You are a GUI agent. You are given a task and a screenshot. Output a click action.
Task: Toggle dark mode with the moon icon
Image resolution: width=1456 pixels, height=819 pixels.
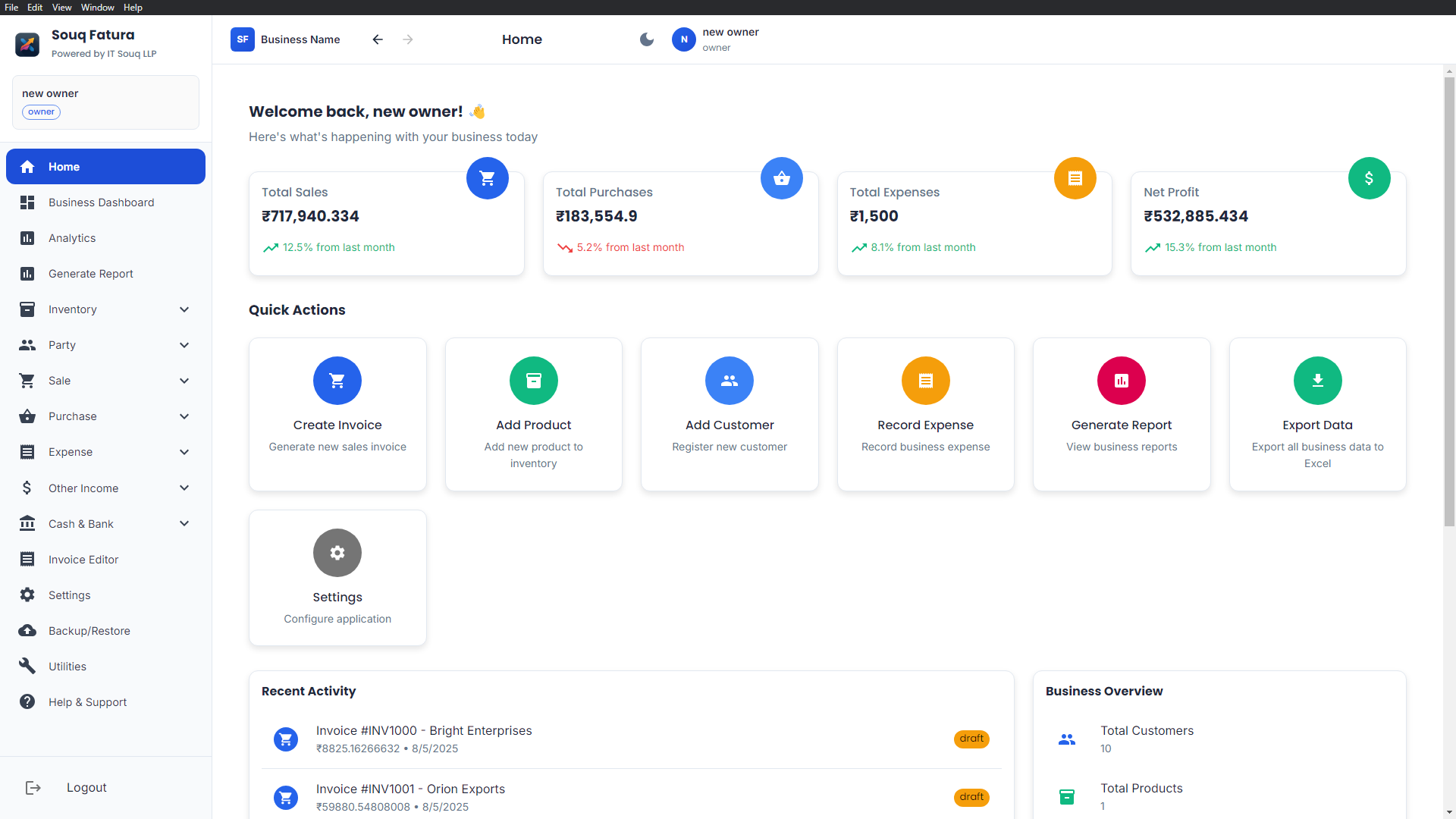click(x=646, y=39)
